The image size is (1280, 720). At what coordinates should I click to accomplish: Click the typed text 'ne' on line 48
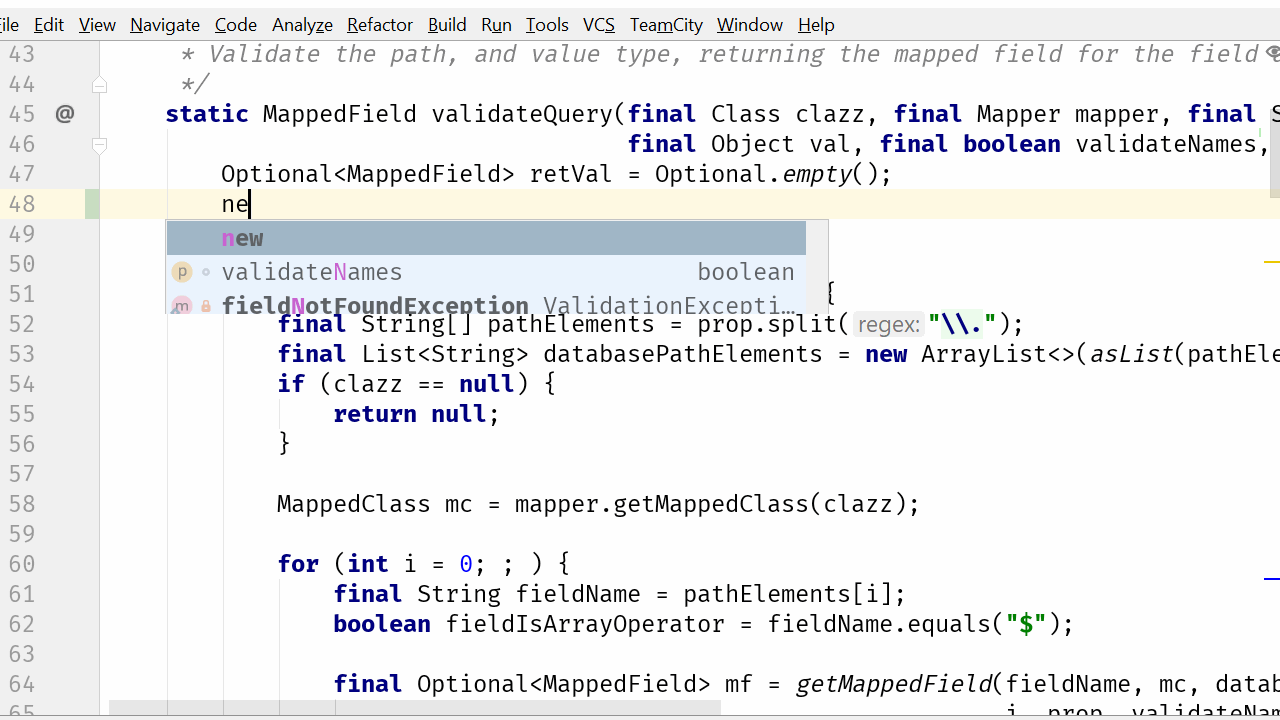(235, 204)
